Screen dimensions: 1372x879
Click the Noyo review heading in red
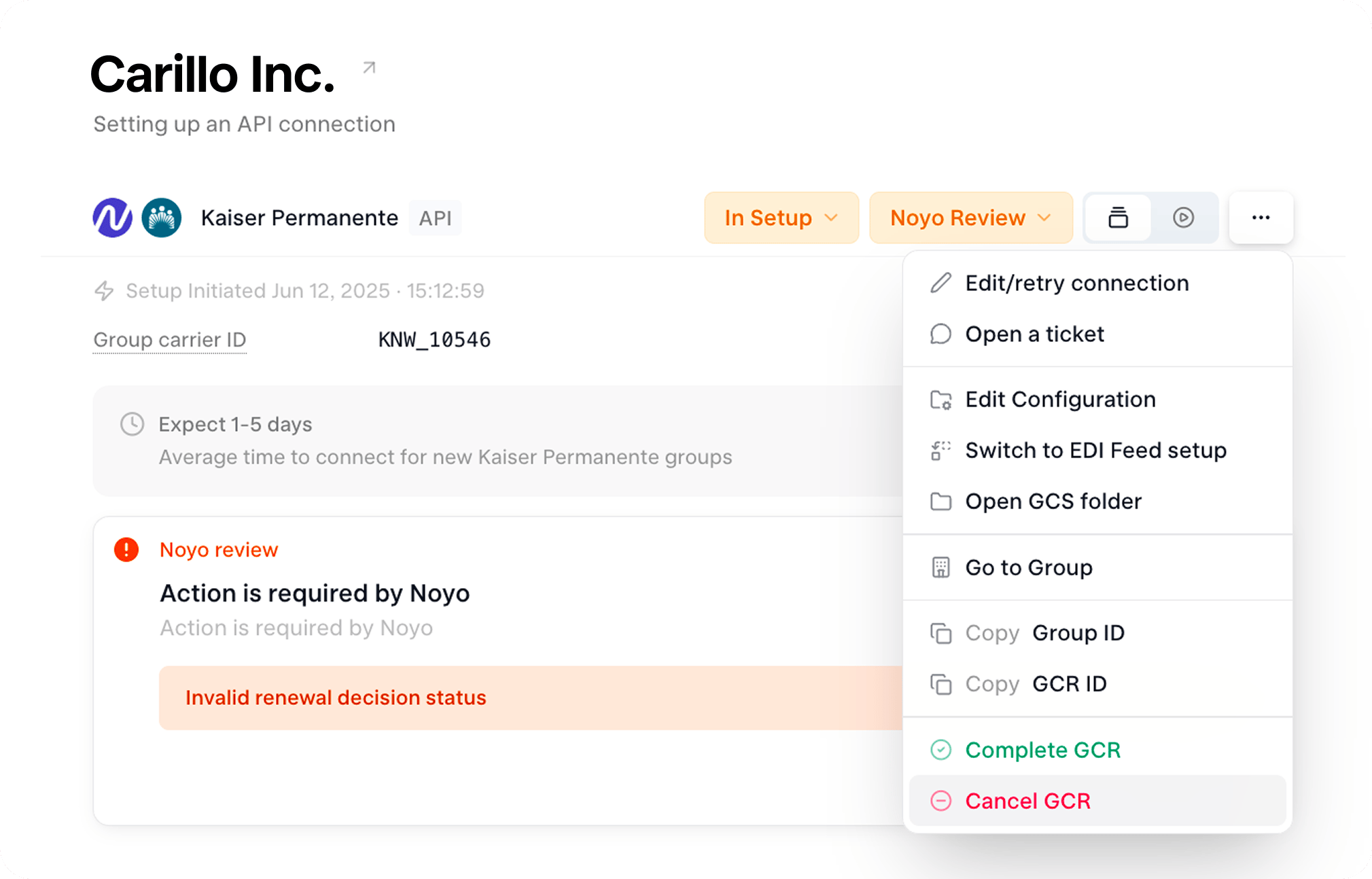point(219,549)
